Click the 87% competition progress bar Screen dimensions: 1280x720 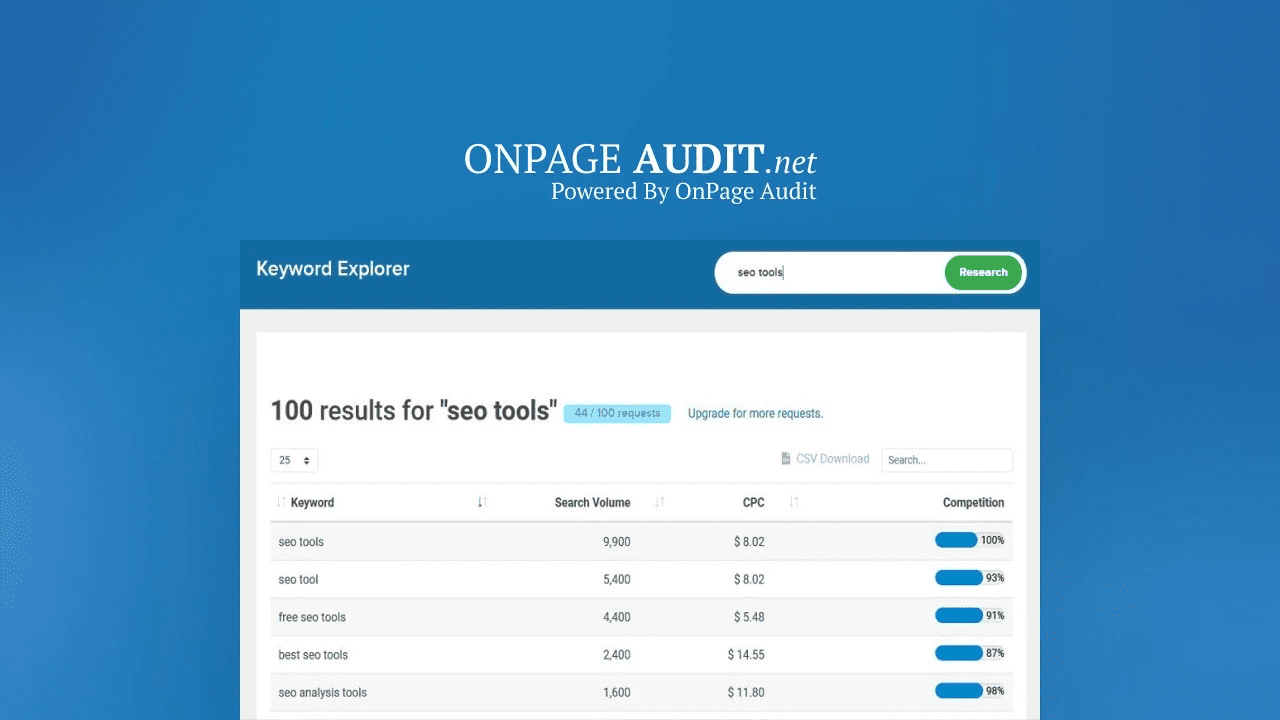click(970, 653)
